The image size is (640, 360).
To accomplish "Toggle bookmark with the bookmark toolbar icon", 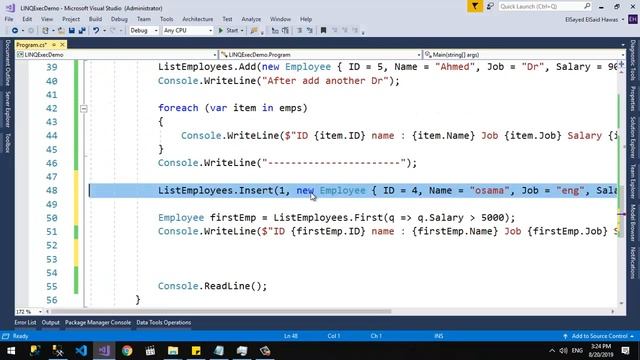I will coord(323,31).
